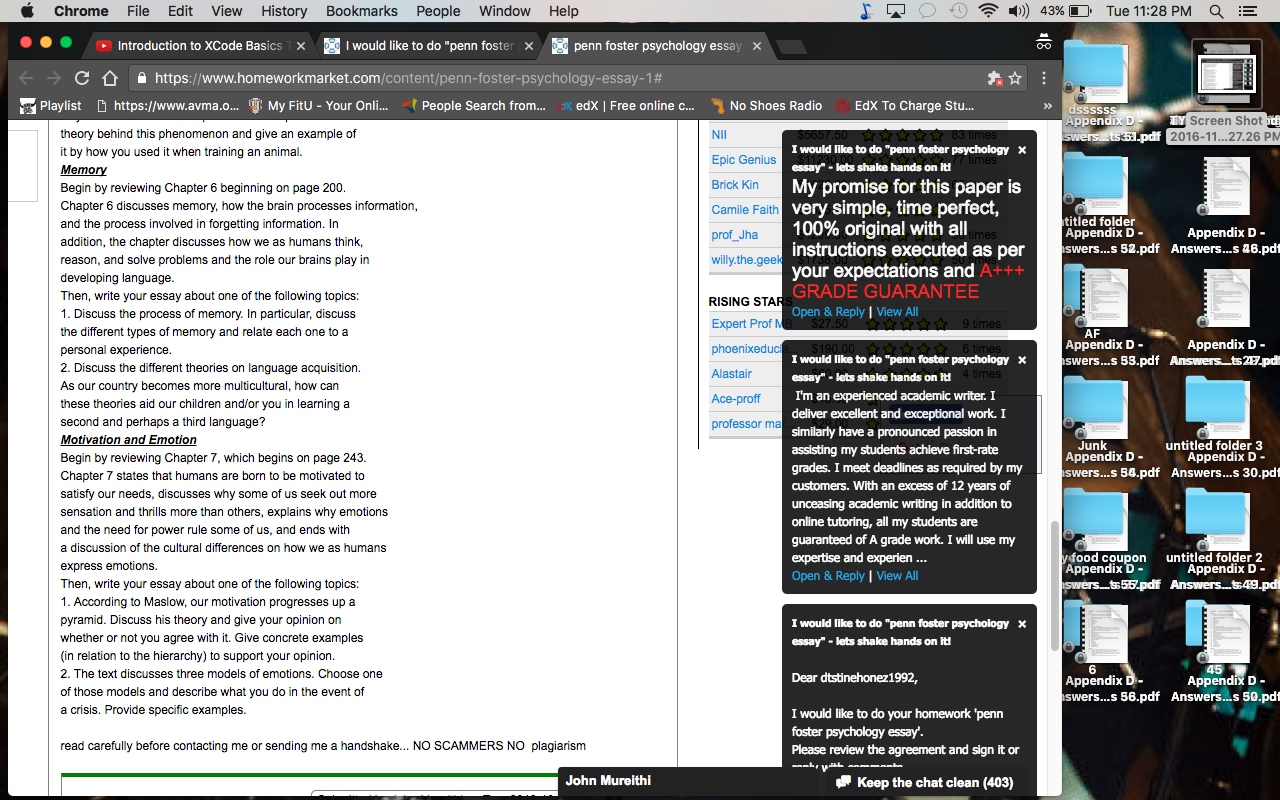Select the untitled folder 3 desktop icon
This screenshot has height=800, width=1280.
(x=1214, y=410)
